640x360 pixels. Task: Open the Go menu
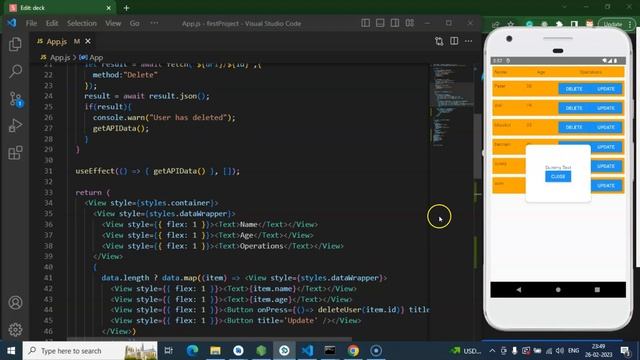pos(135,23)
